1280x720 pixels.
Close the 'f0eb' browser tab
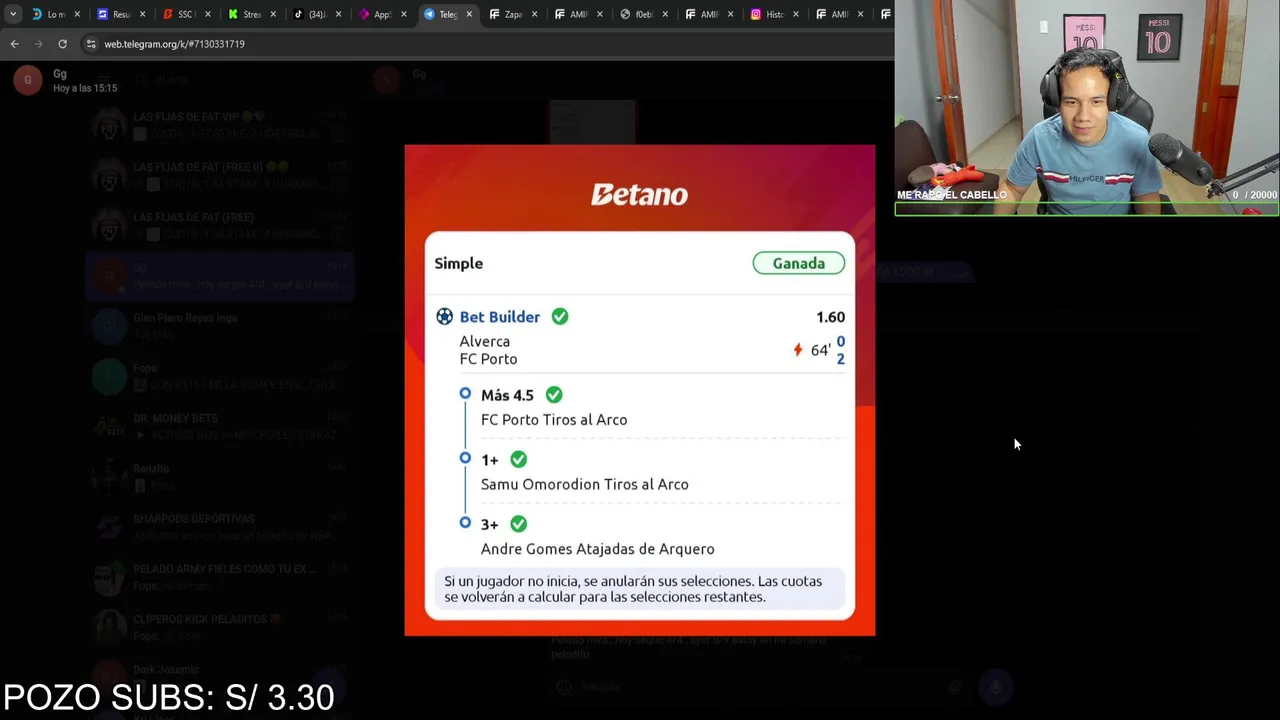coord(665,14)
